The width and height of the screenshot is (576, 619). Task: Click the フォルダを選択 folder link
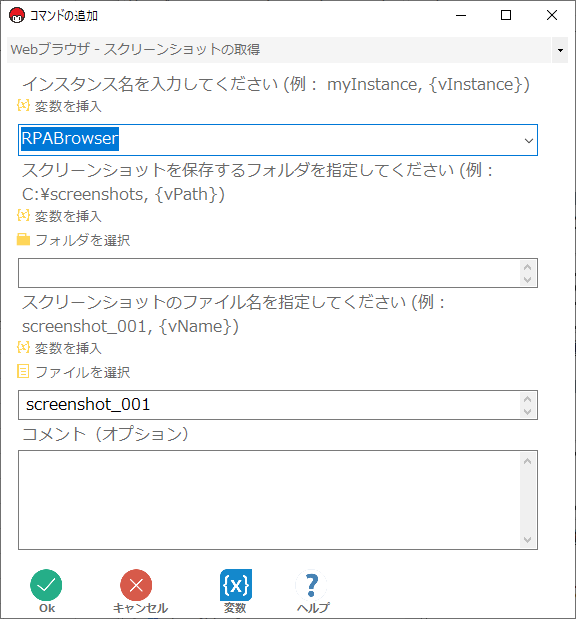pos(83,240)
